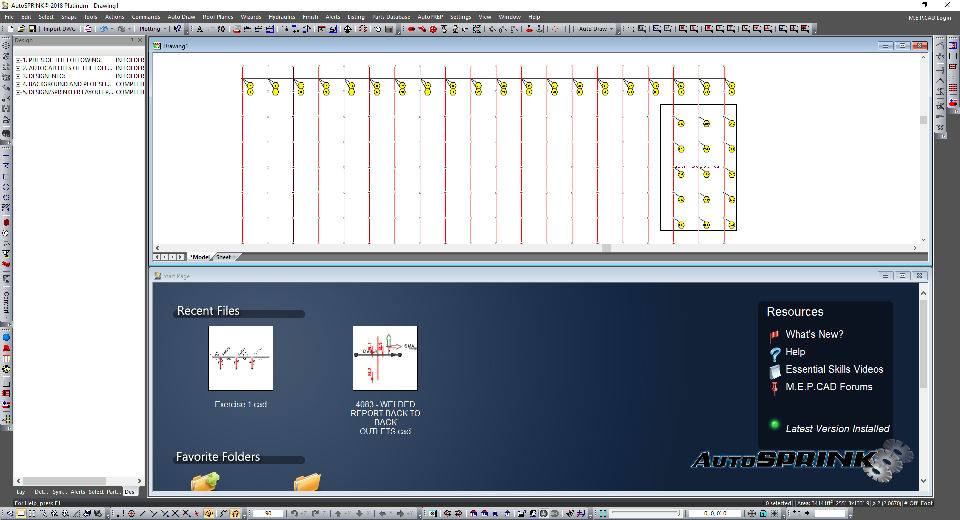The image size is (960, 520).
Task: Open the Window menu
Action: 509,17
